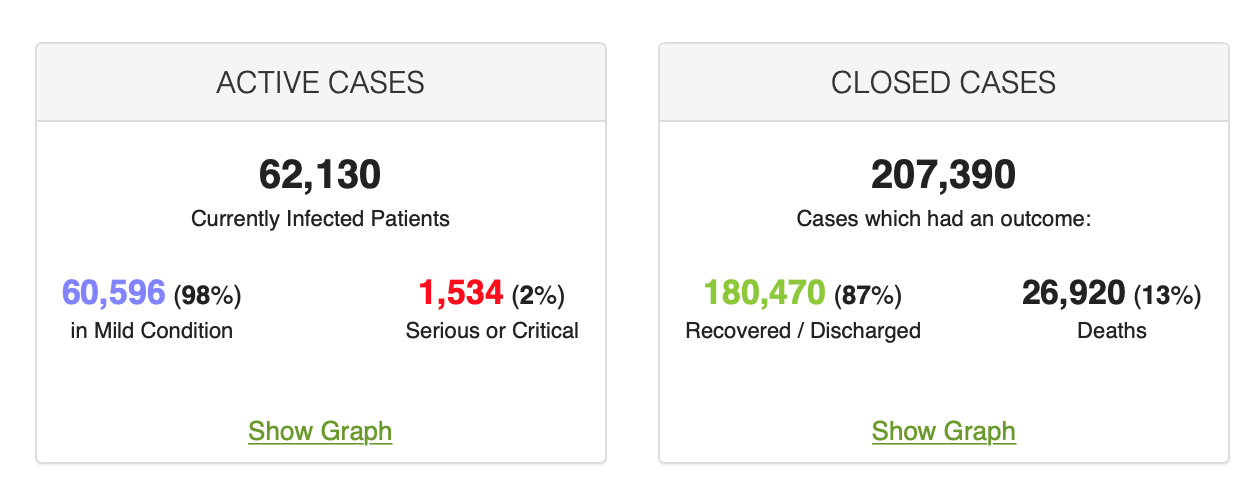Click the 26,920 deaths number
This screenshot has width=1258, height=492.
[x=1074, y=293]
